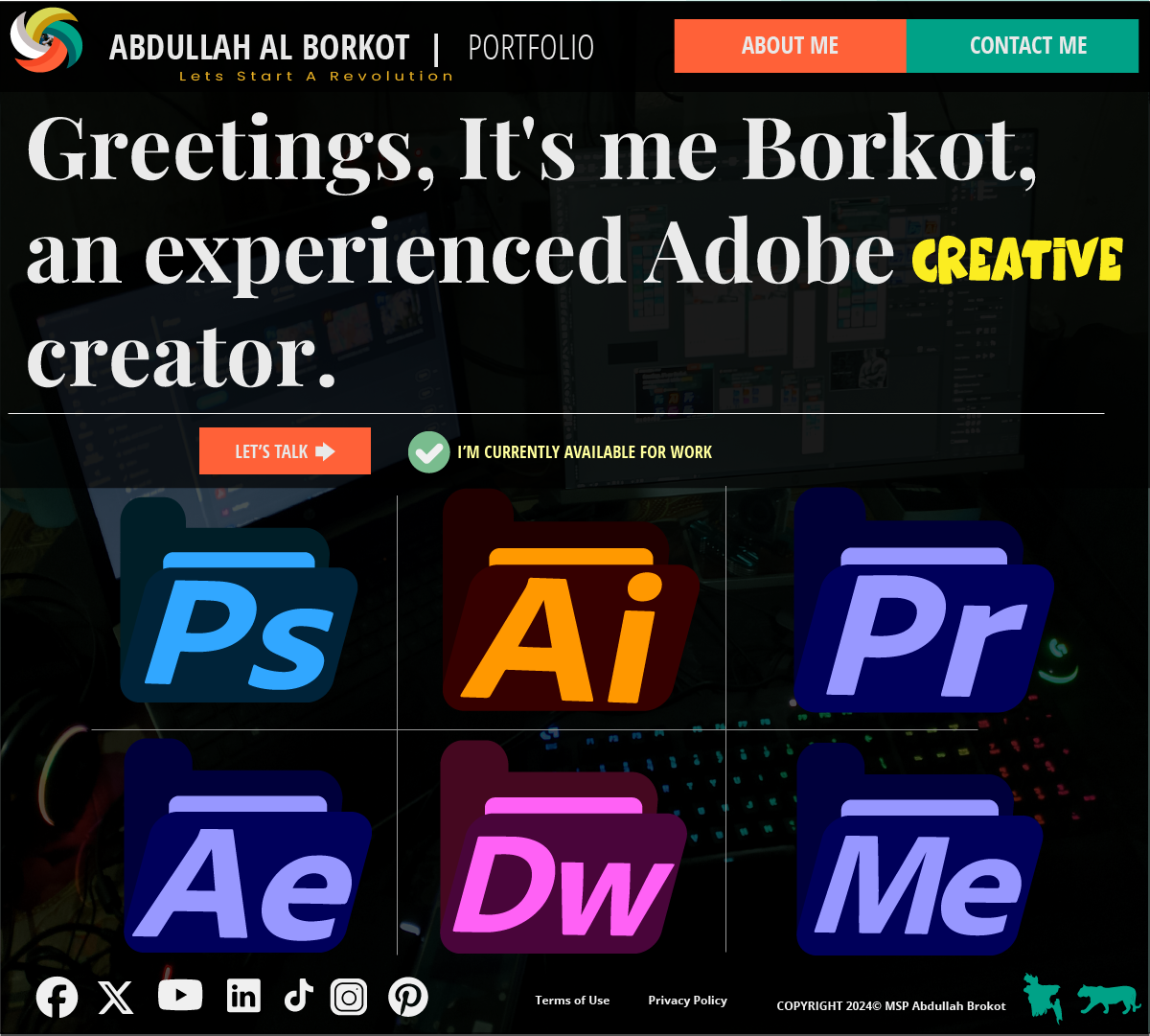This screenshot has width=1150, height=1036.
Task: Click the teal tiger icon in footer
Action: pos(1108,999)
